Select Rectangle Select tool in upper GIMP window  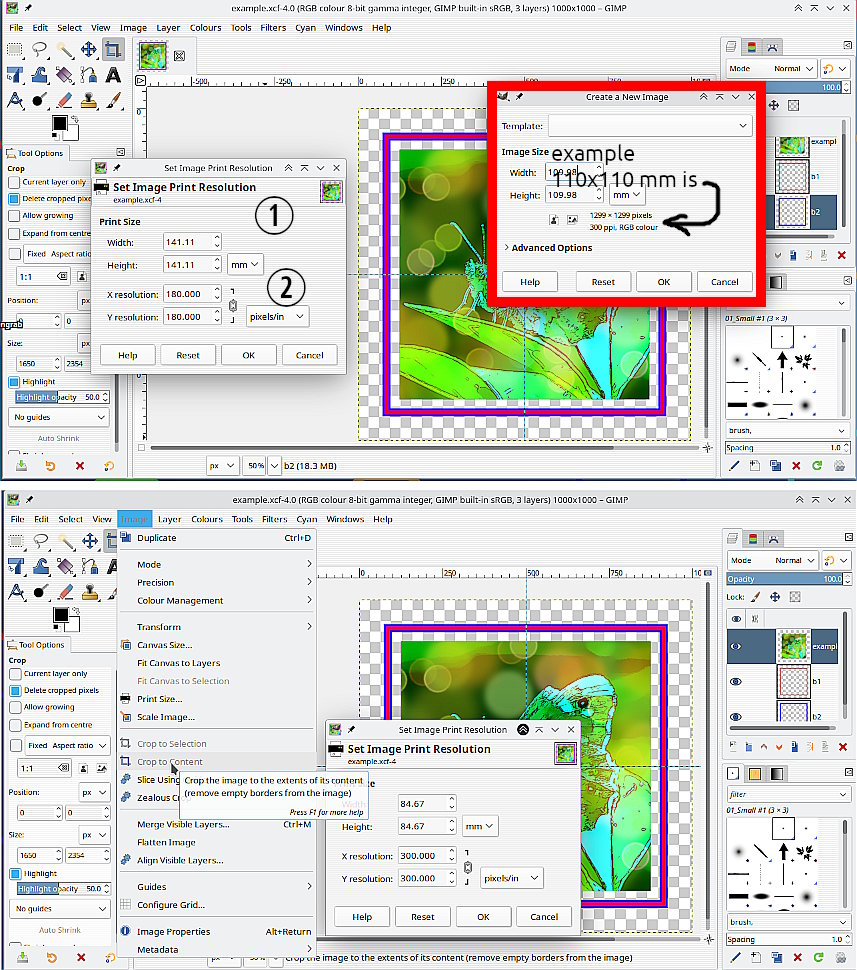[15, 49]
